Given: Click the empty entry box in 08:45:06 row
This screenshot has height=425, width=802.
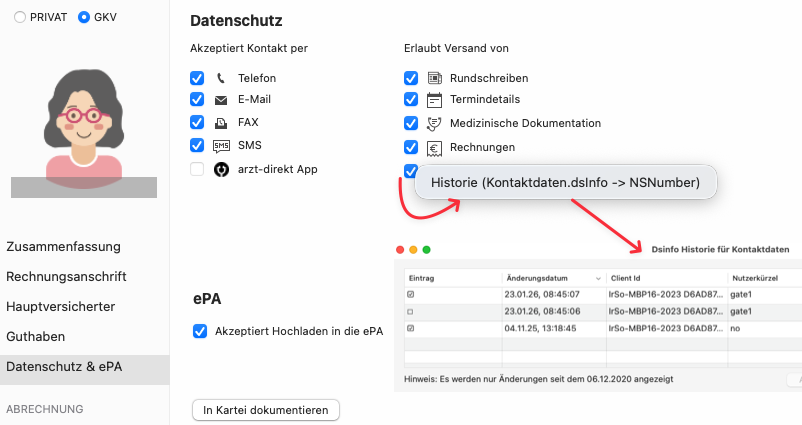Looking at the screenshot, I should point(410,311).
